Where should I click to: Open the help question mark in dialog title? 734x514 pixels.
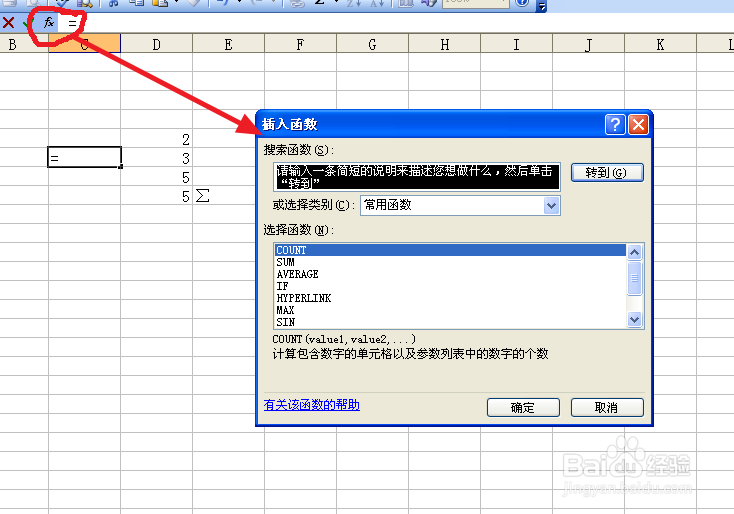pos(615,125)
